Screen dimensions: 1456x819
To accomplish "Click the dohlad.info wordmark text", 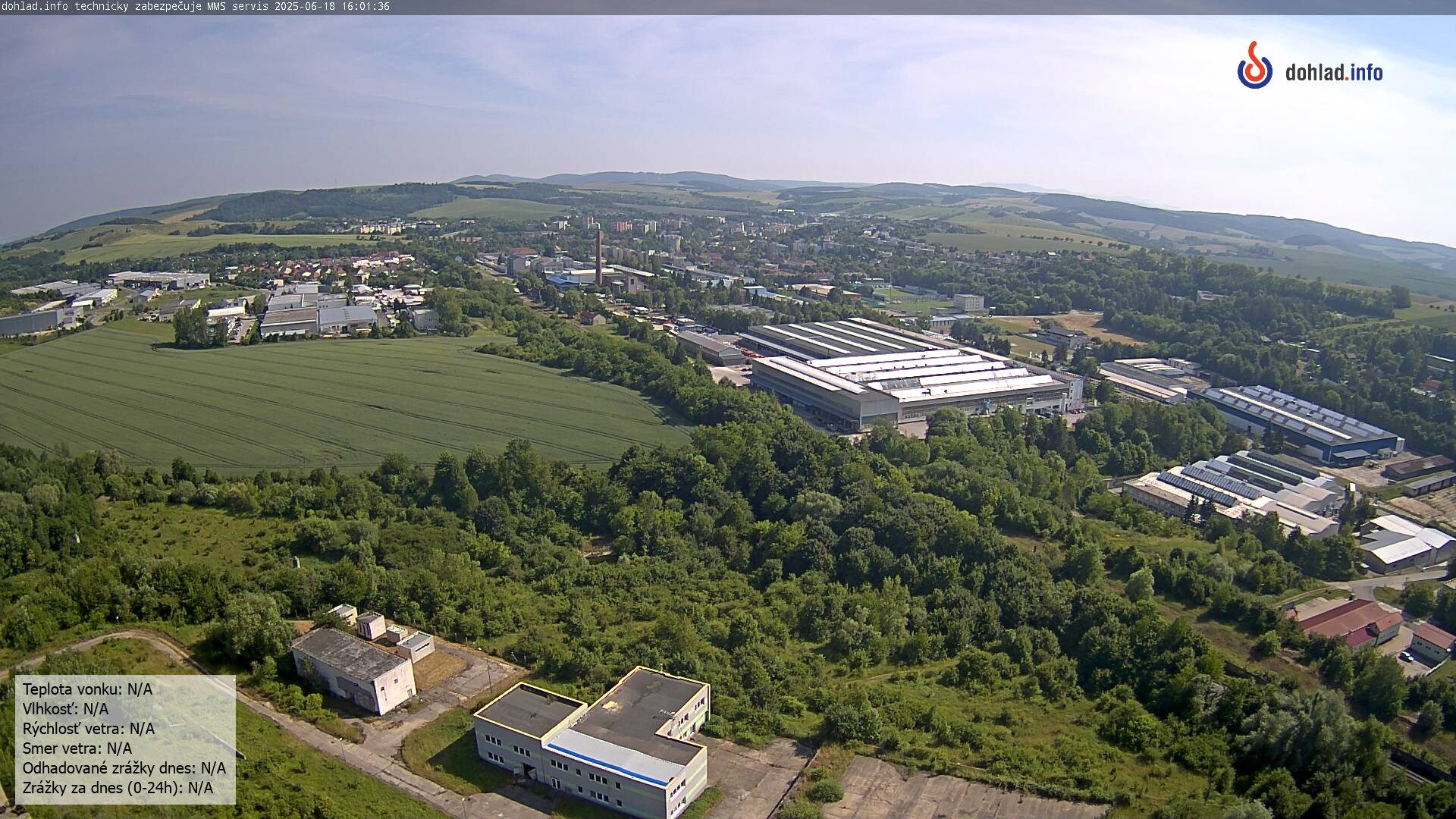I will [1334, 73].
